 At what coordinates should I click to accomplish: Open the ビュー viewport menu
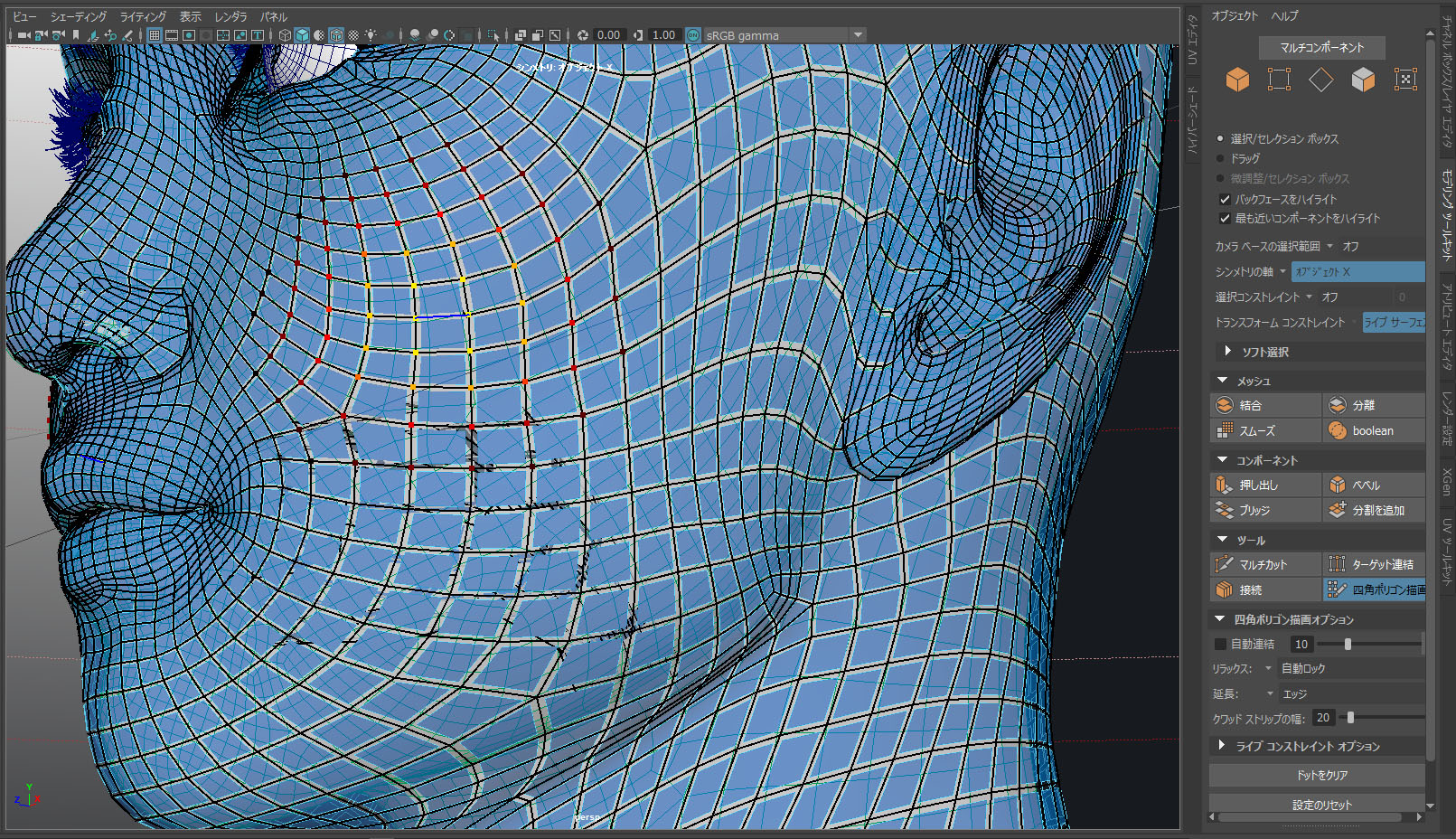[25, 16]
